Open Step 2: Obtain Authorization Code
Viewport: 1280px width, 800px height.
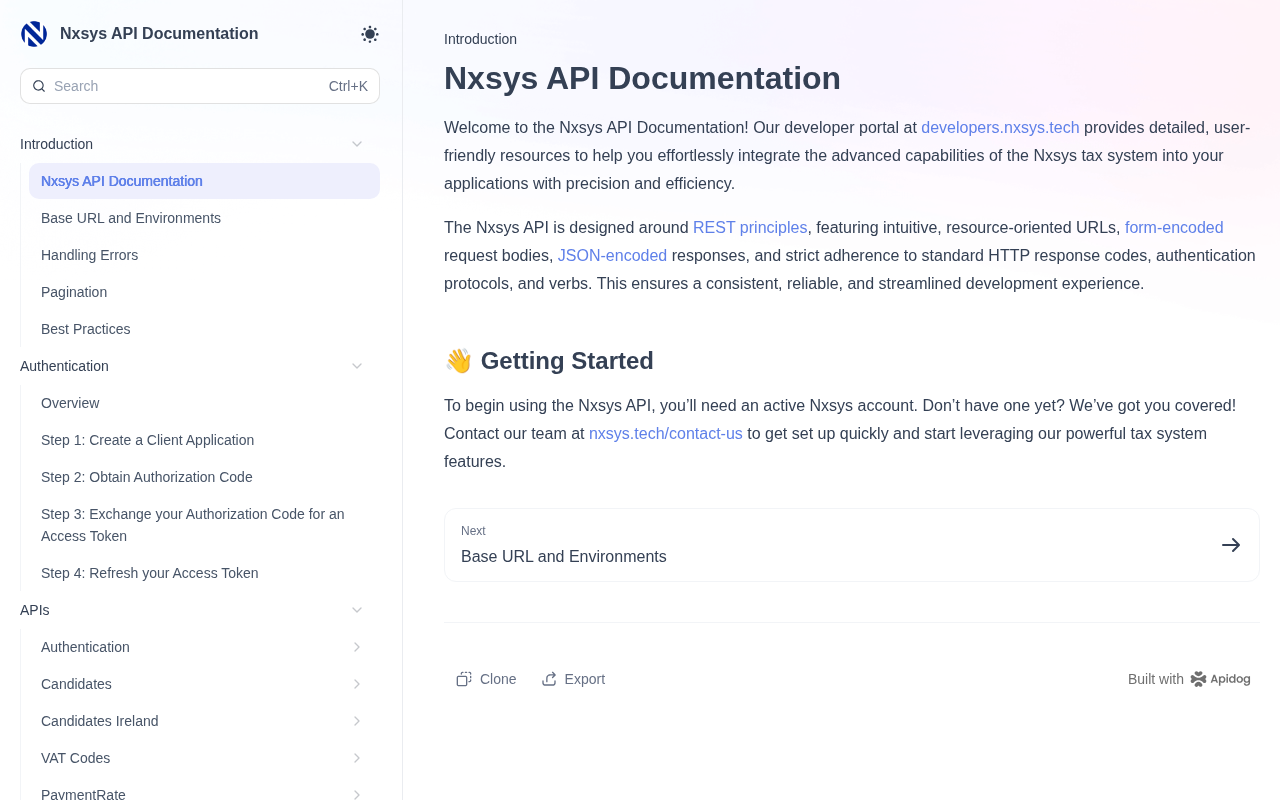[x=147, y=477]
